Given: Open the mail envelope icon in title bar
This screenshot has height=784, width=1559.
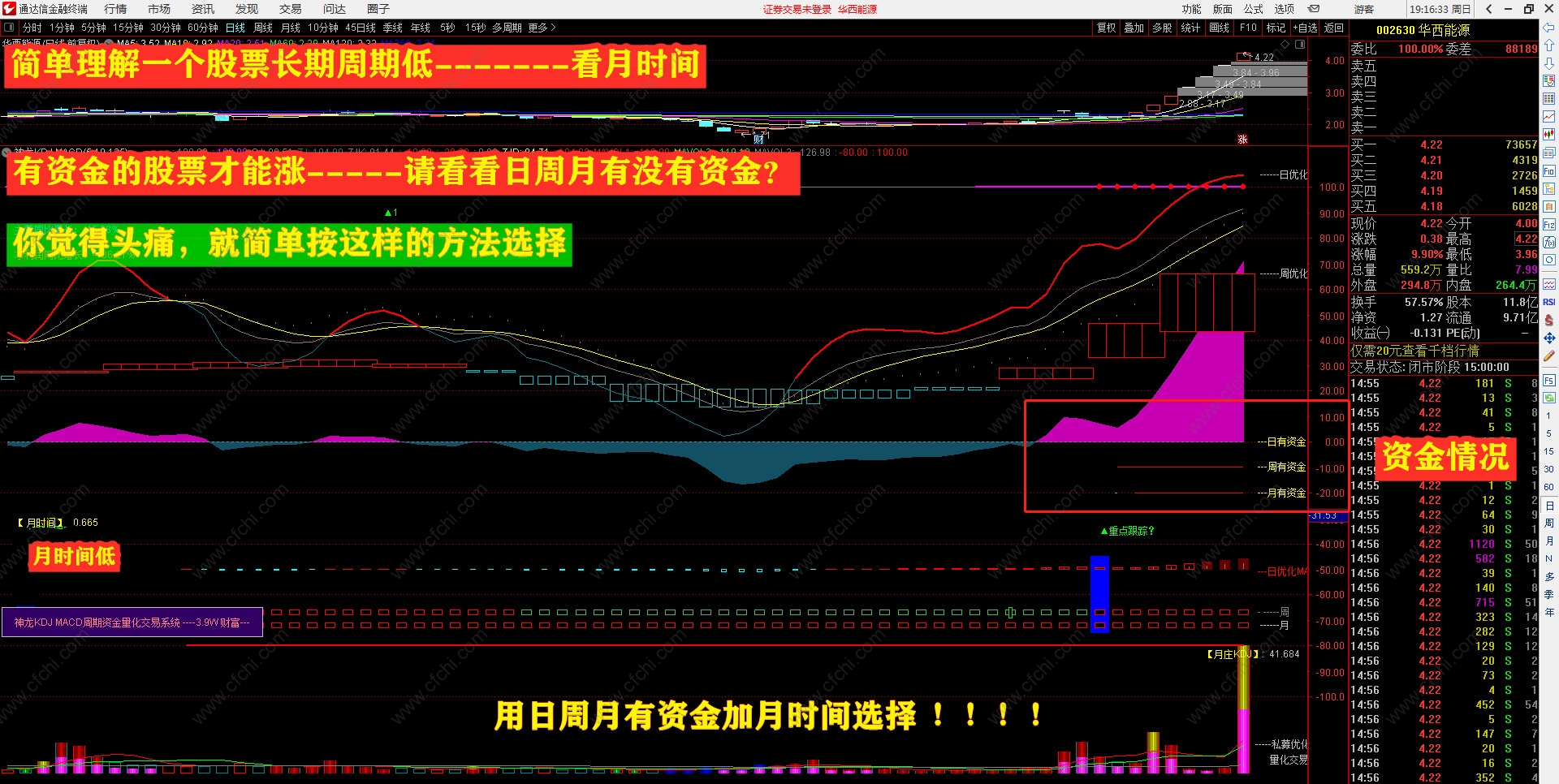Looking at the screenshot, I should [1314, 9].
